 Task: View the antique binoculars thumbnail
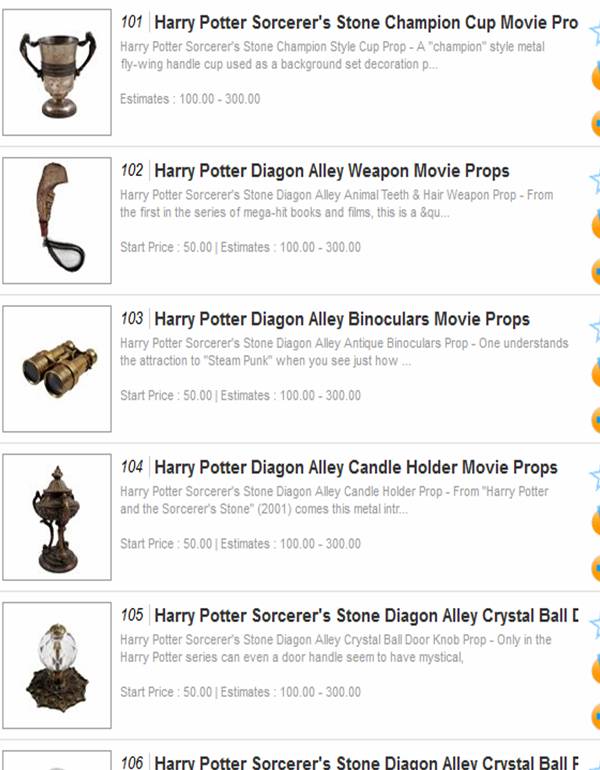[57, 369]
